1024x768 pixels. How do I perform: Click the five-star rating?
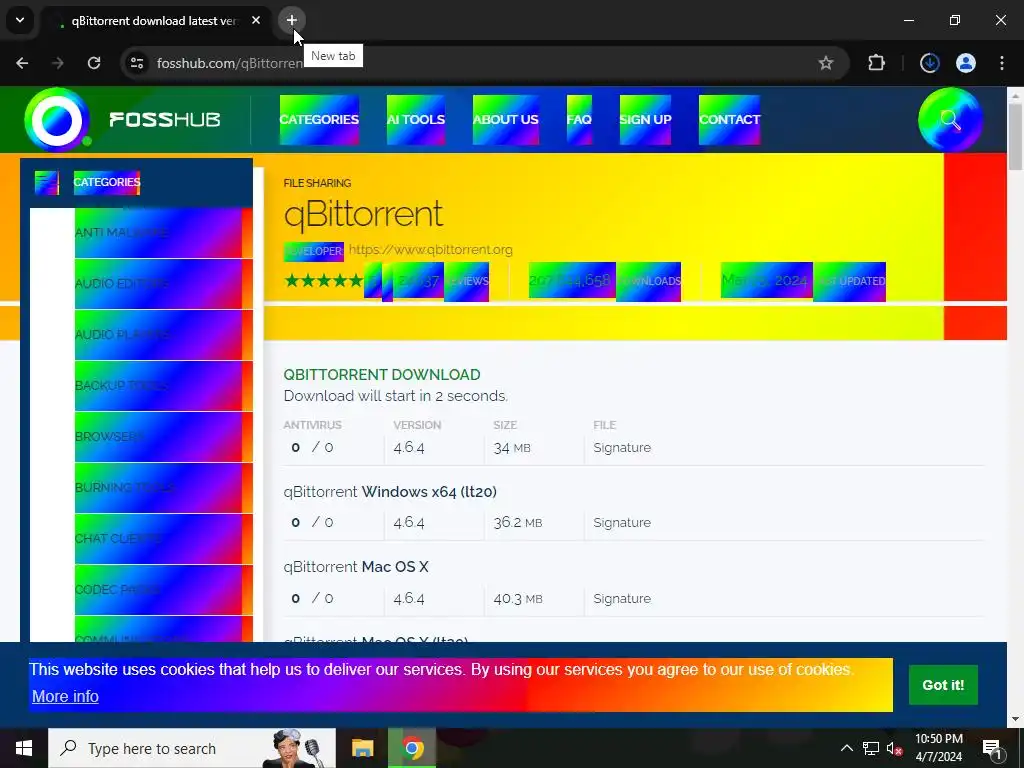click(323, 281)
